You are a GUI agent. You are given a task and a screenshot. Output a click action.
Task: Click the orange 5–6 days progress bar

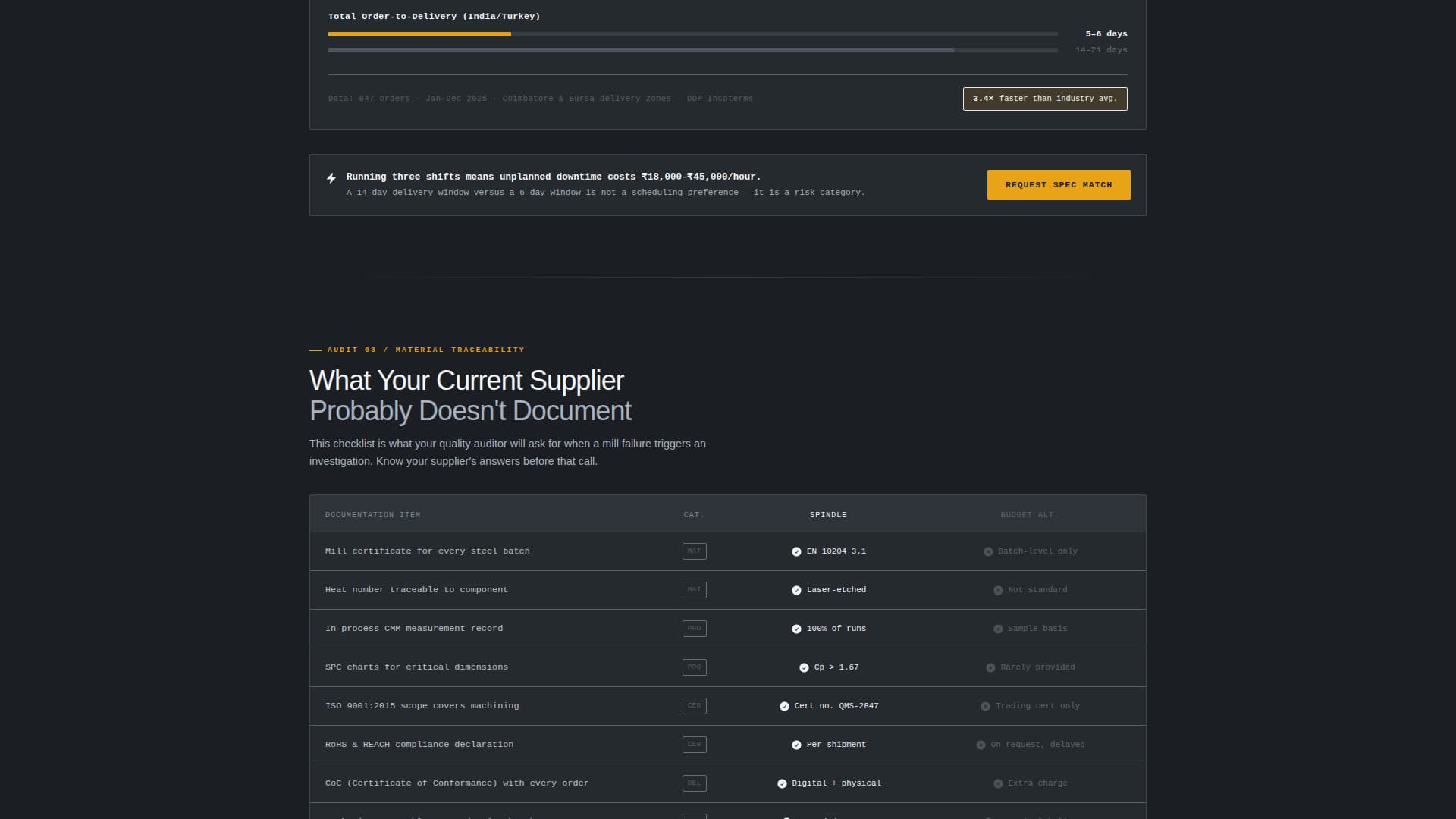click(419, 33)
